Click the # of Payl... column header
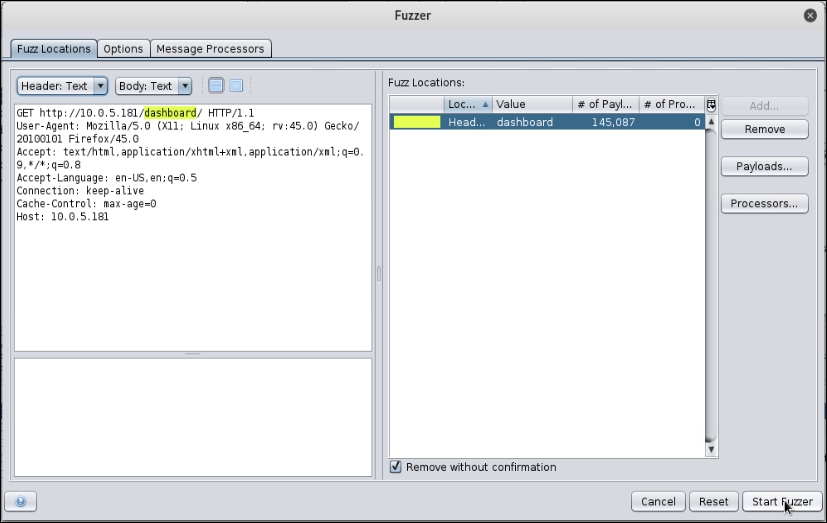The width and height of the screenshot is (827, 523). click(x=605, y=104)
